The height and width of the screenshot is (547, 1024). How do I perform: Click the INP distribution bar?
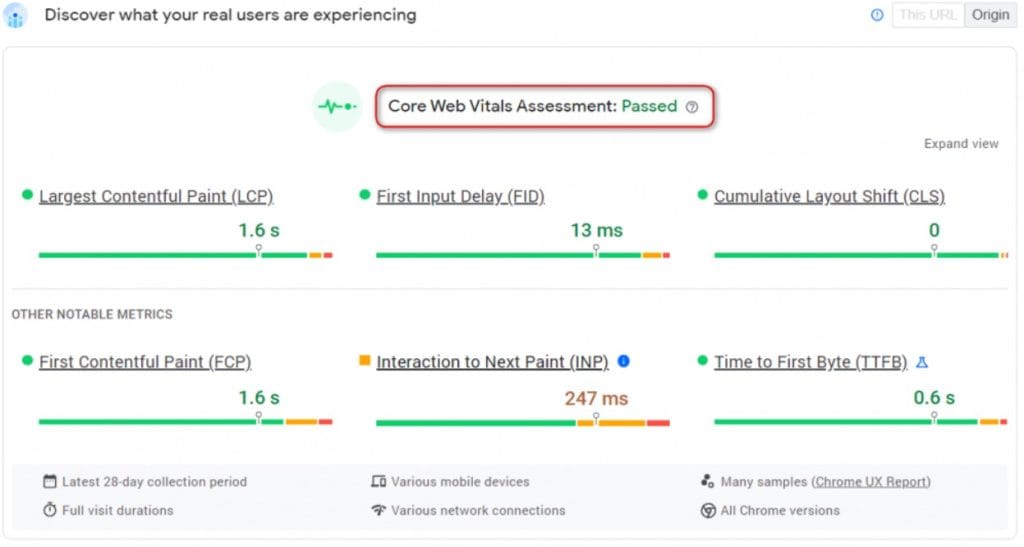522,422
